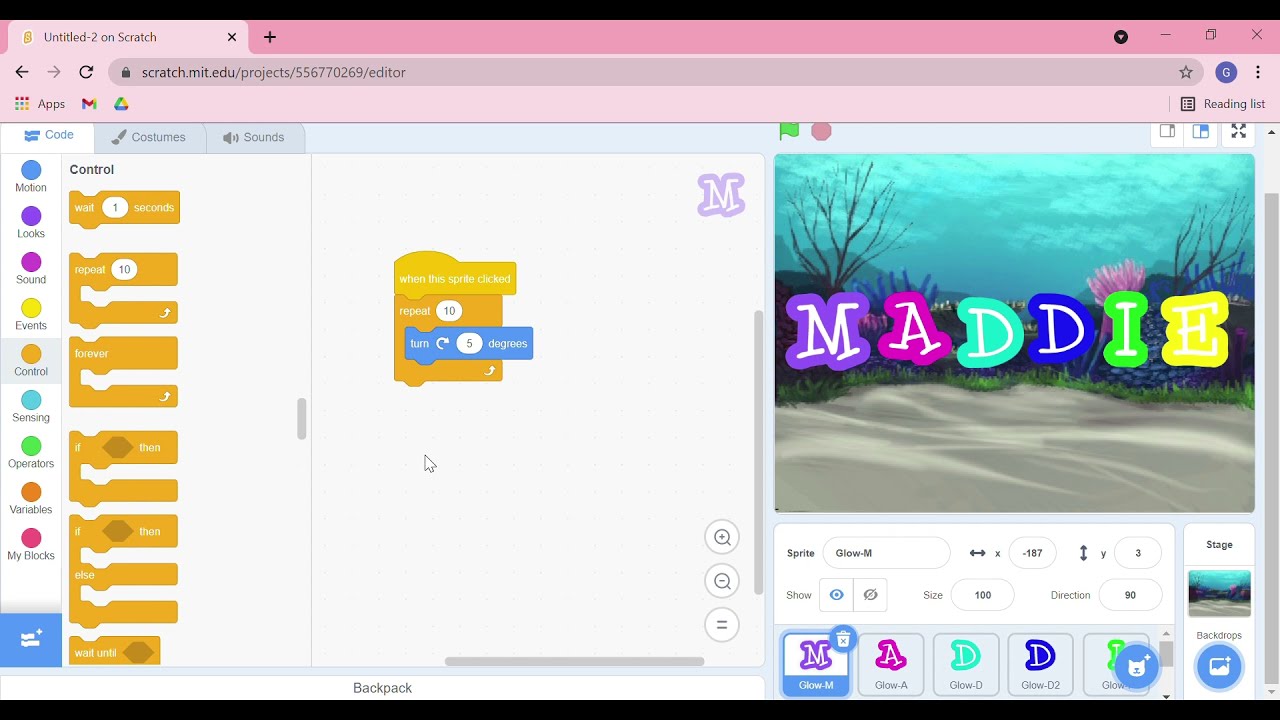Click the wait until palette block
1280x720 pixels.
(x=114, y=653)
